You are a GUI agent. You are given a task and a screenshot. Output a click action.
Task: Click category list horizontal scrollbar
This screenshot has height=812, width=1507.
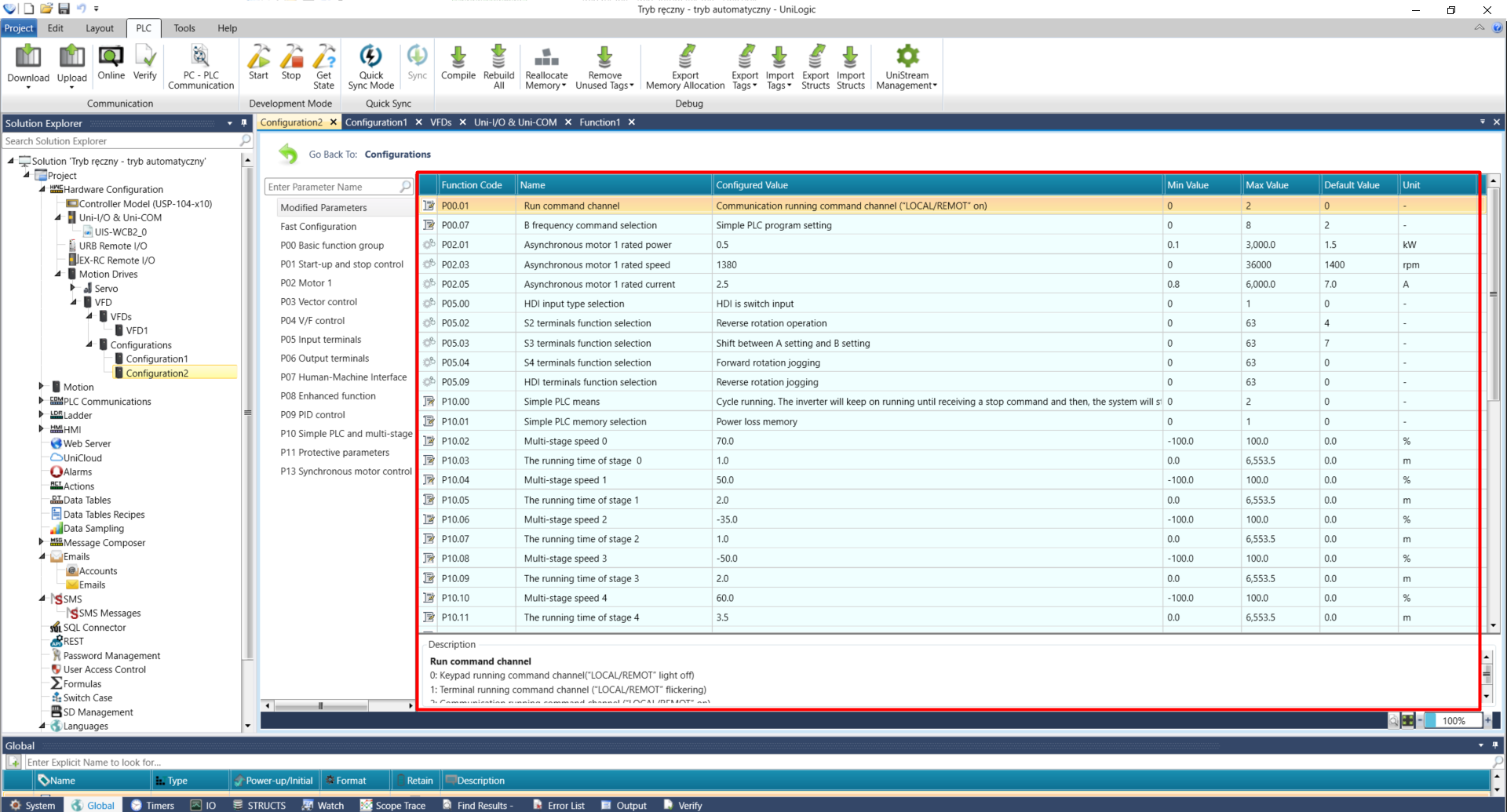tap(322, 705)
